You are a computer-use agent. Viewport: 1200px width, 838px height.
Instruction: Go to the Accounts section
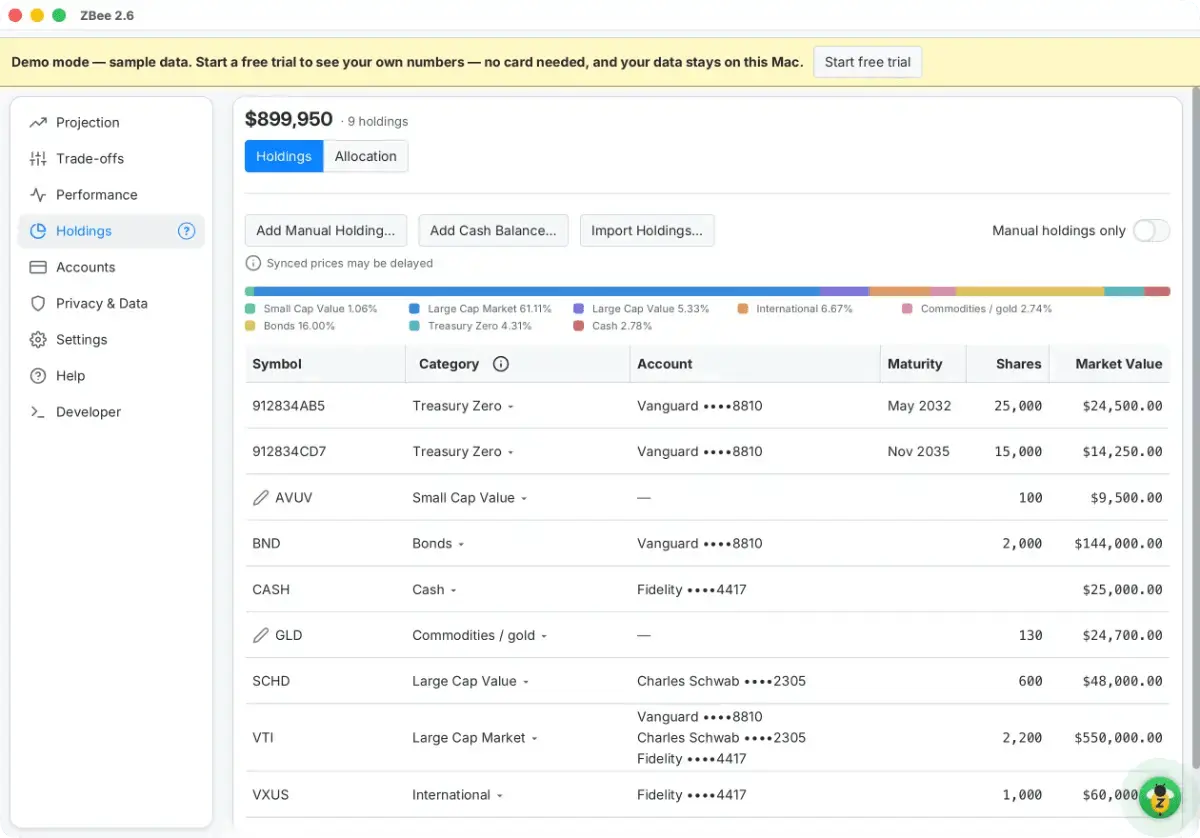[x=111, y=267]
